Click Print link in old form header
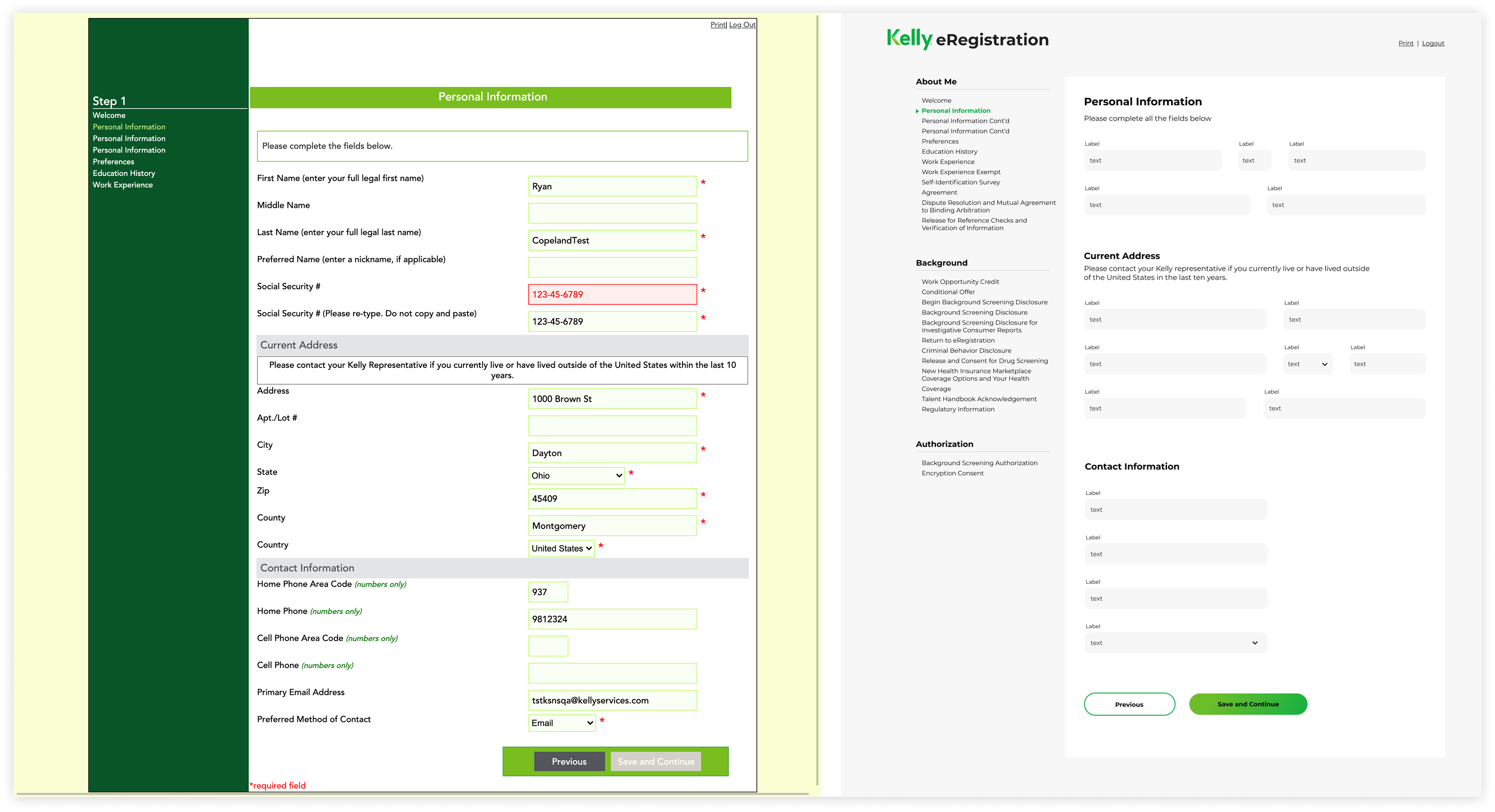Viewport: 1495px width, 812px height. 718,25
